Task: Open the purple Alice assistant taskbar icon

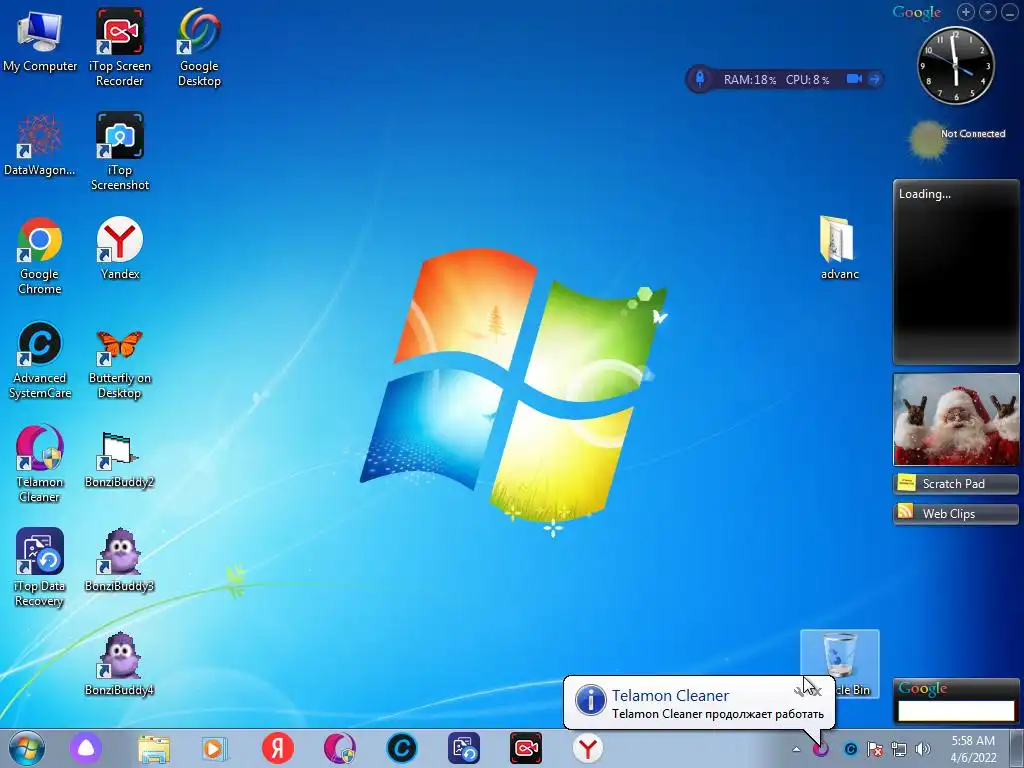Action: coord(86,748)
